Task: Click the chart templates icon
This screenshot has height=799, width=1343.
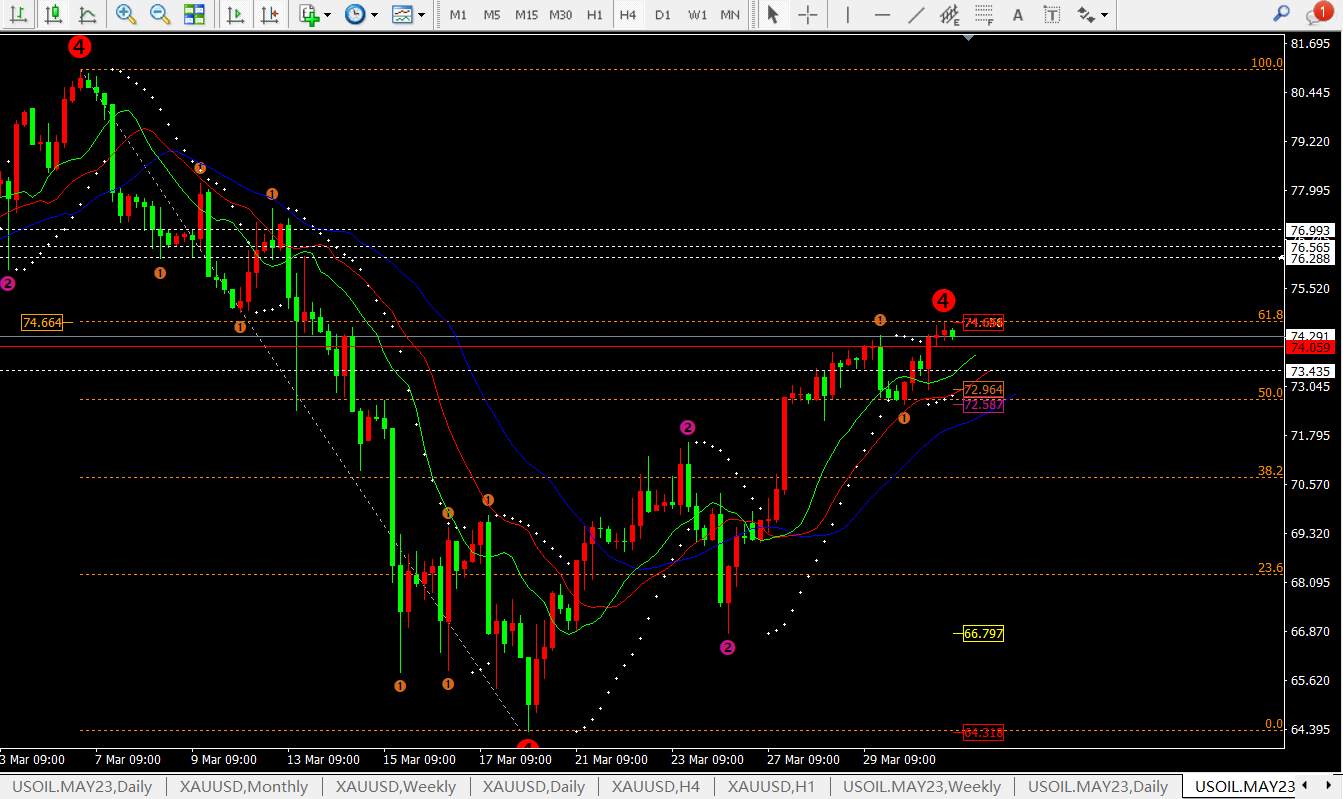Action: pyautogui.click(x=402, y=15)
